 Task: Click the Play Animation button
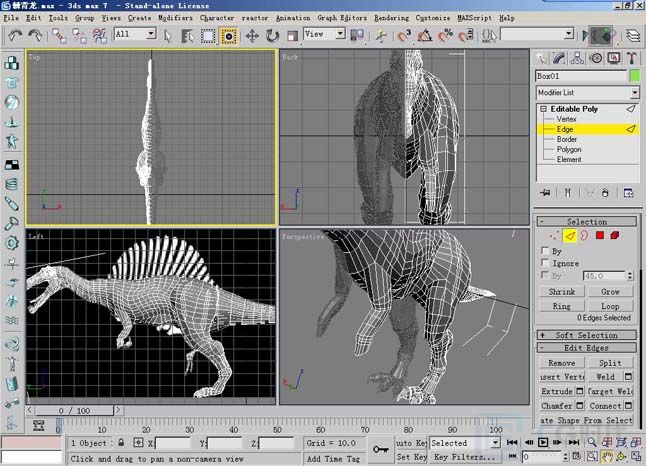pyautogui.click(x=543, y=442)
